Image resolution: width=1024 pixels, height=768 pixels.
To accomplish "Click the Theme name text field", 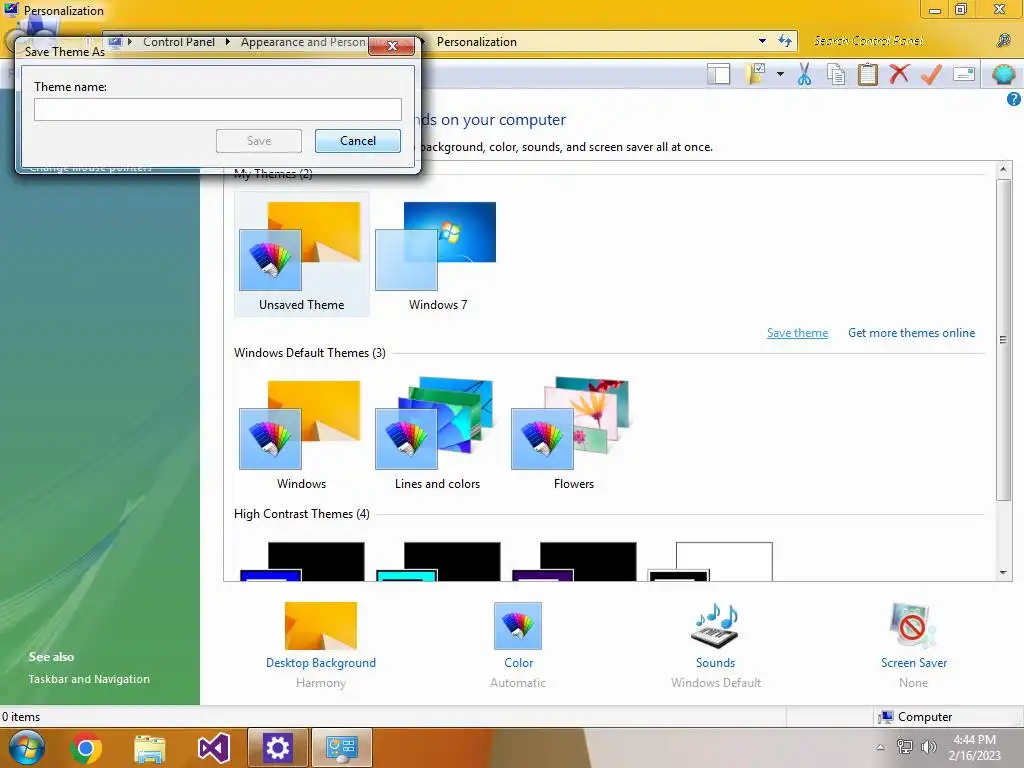I will point(217,109).
